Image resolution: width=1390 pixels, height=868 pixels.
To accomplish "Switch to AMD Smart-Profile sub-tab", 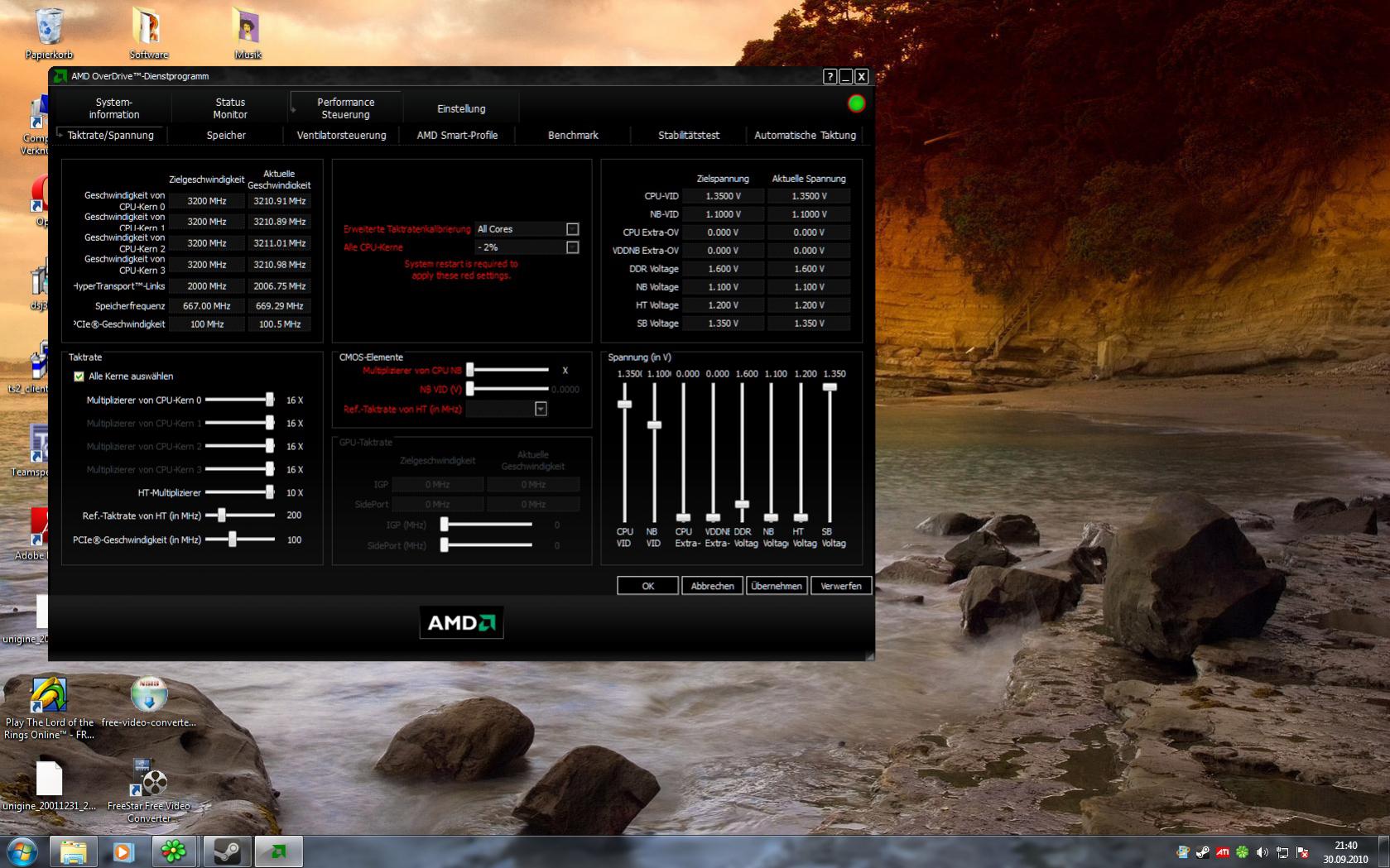I will tap(457, 135).
